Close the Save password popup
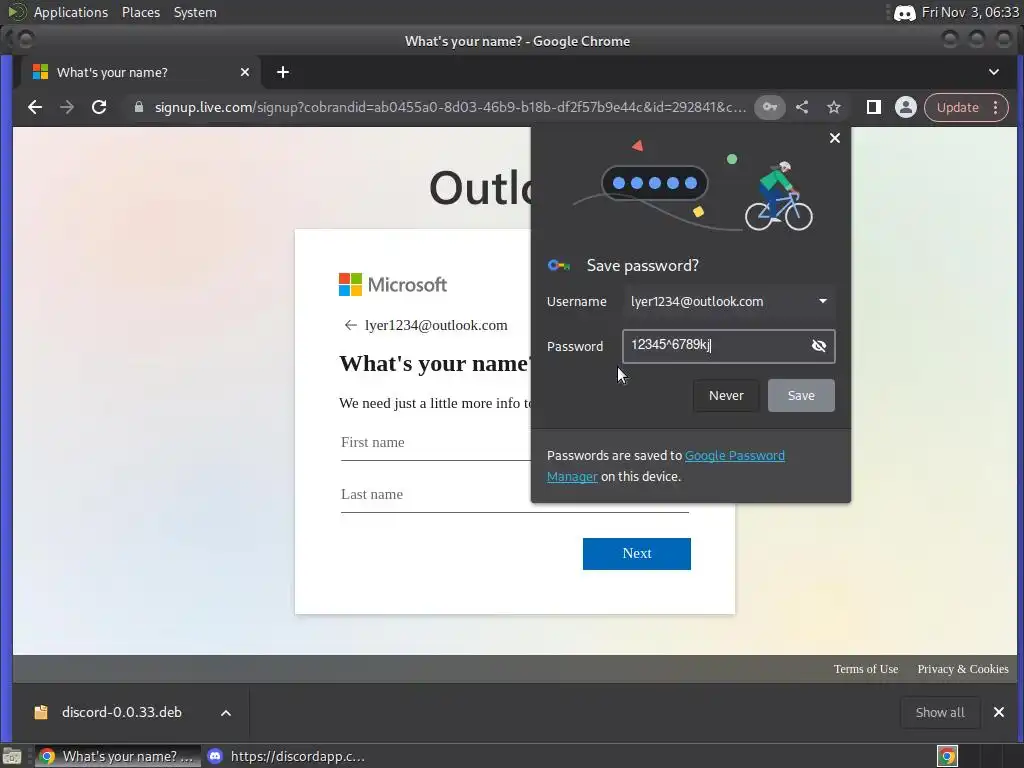This screenshot has width=1024, height=768. [835, 138]
